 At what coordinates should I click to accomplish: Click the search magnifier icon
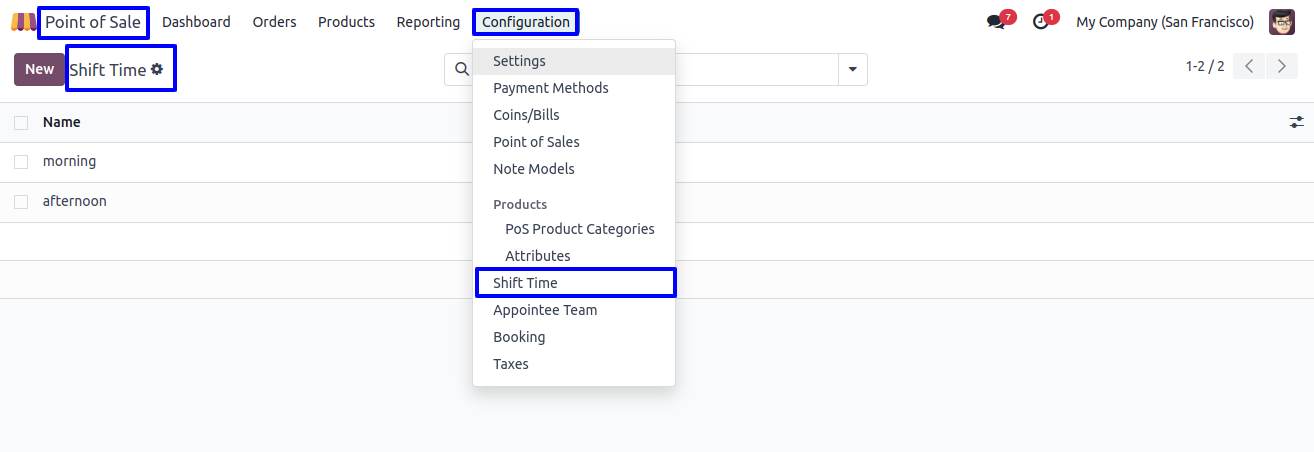pyautogui.click(x=461, y=70)
